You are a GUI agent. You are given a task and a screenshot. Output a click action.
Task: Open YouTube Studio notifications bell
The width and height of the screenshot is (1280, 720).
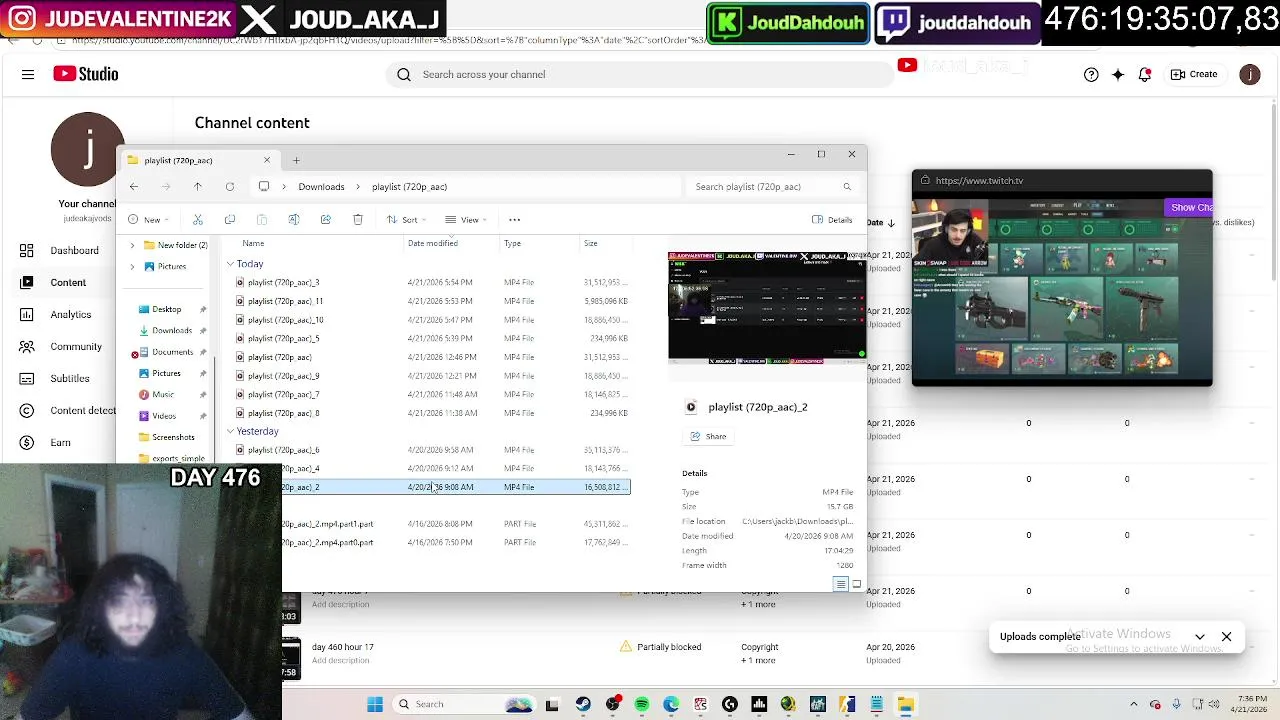click(x=1144, y=74)
